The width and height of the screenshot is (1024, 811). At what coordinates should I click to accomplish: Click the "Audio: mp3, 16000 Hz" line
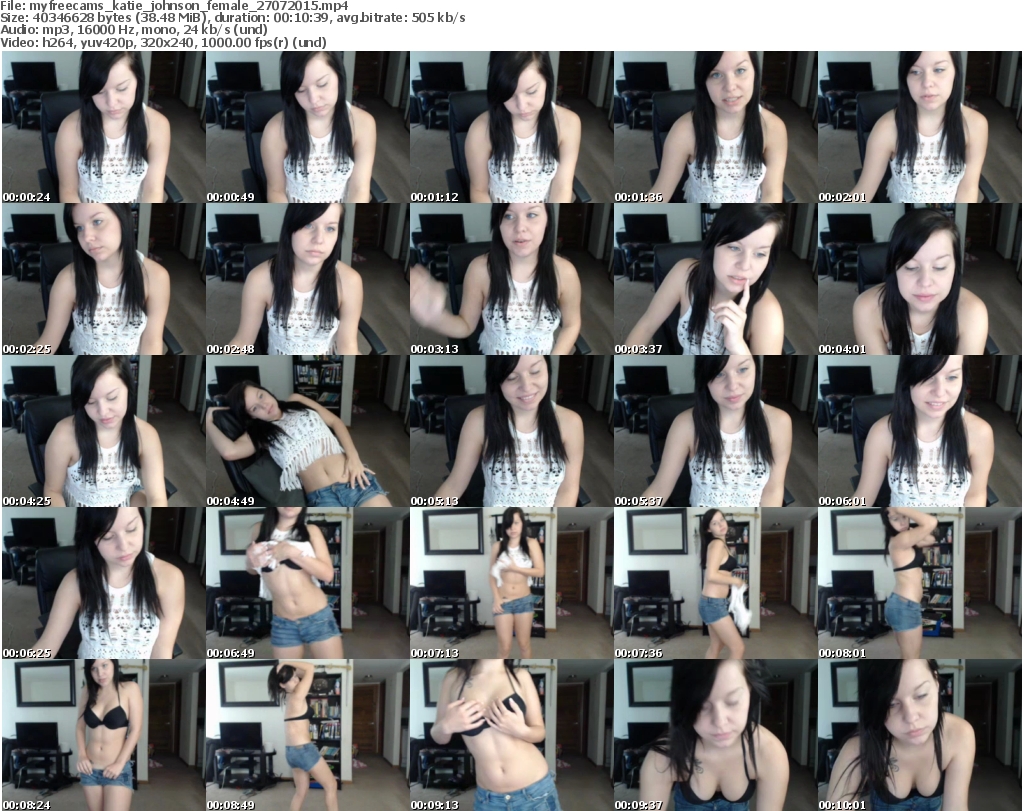tap(134, 30)
